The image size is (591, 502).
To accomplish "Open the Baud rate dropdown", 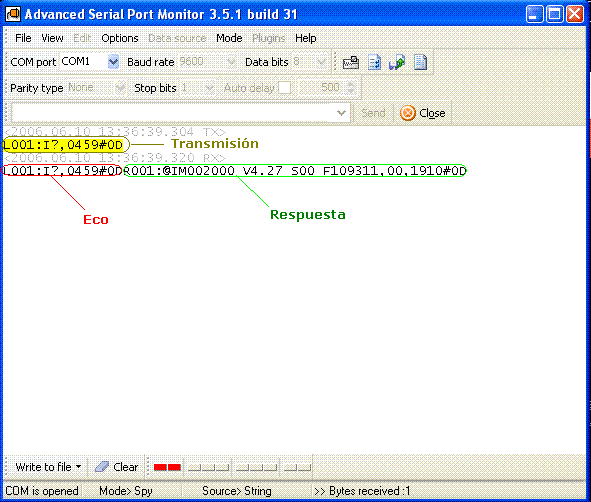I will click(231, 61).
